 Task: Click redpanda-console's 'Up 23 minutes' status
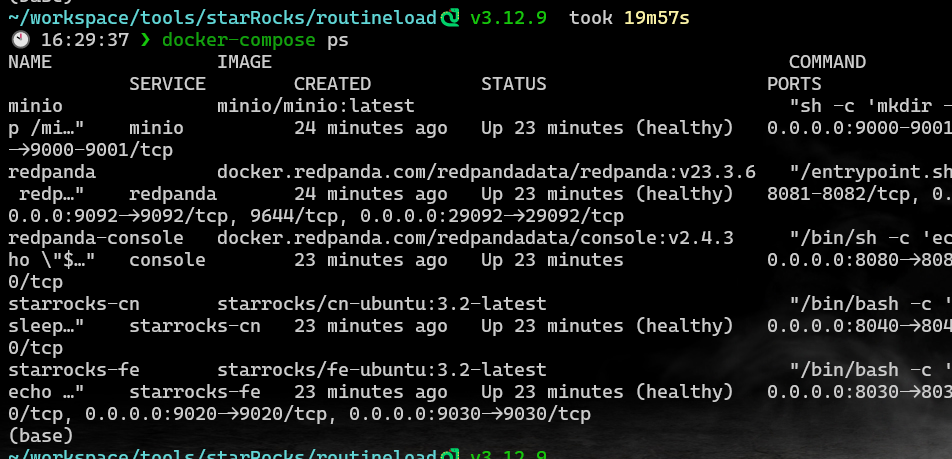click(x=552, y=260)
